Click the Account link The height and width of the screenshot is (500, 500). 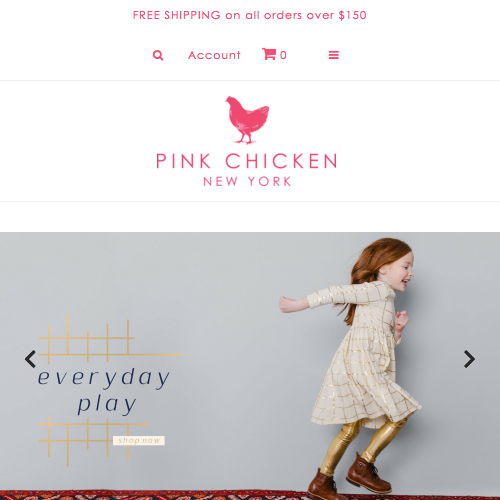point(214,55)
